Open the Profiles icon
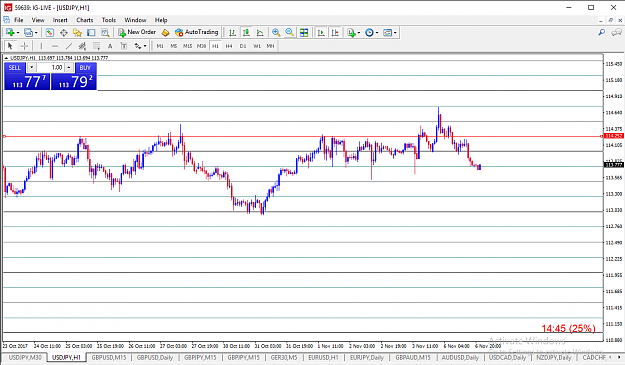625x365 pixels. 28,33
